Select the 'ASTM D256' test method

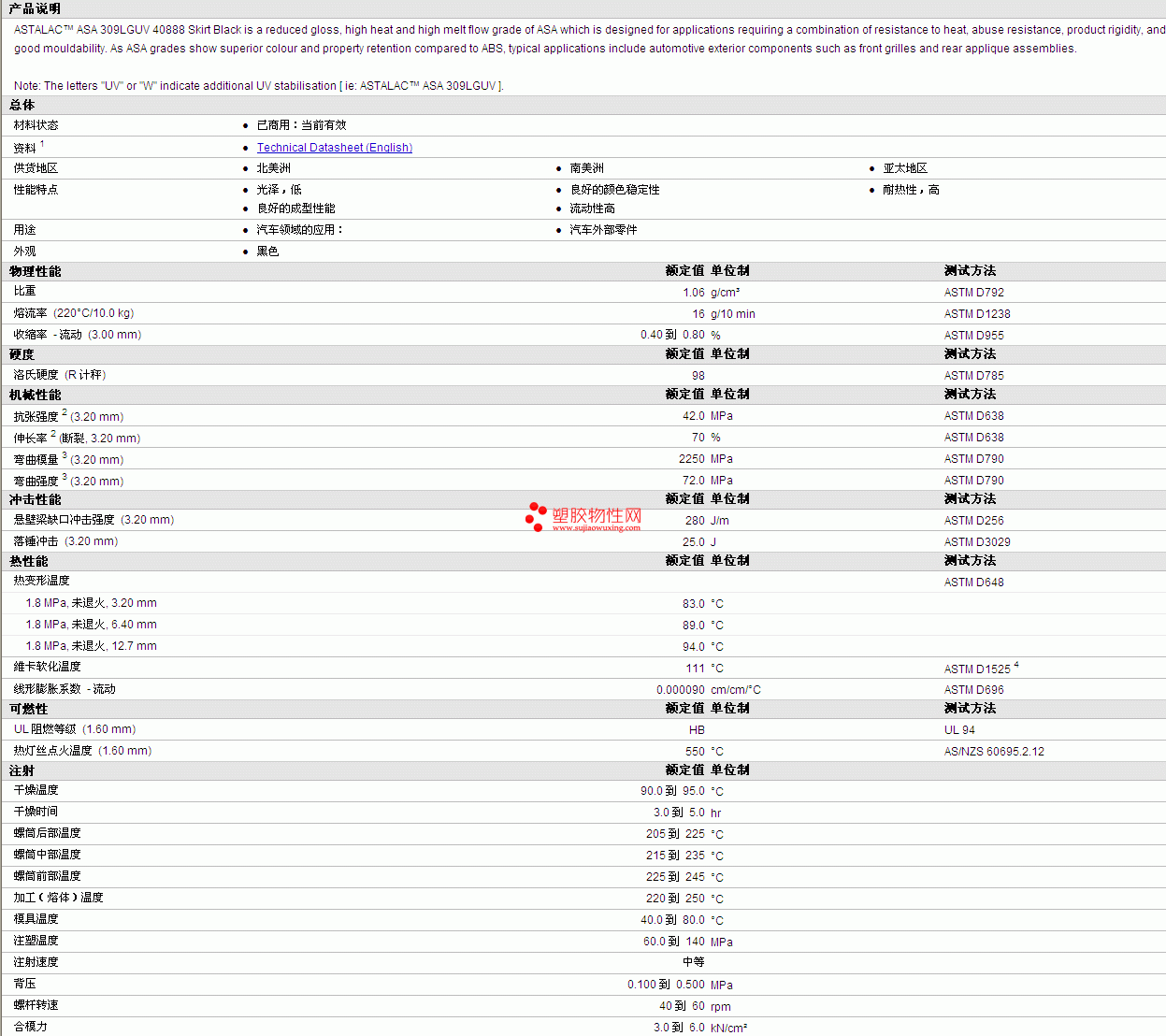pyautogui.click(x=974, y=521)
